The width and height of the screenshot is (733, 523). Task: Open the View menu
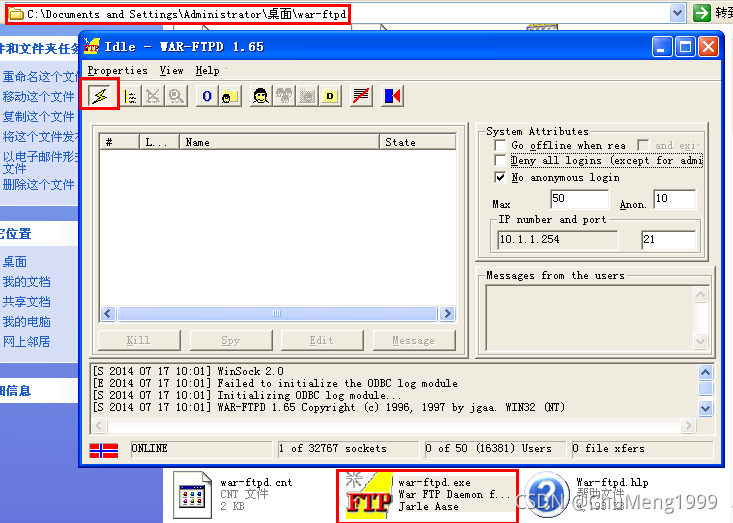171,71
